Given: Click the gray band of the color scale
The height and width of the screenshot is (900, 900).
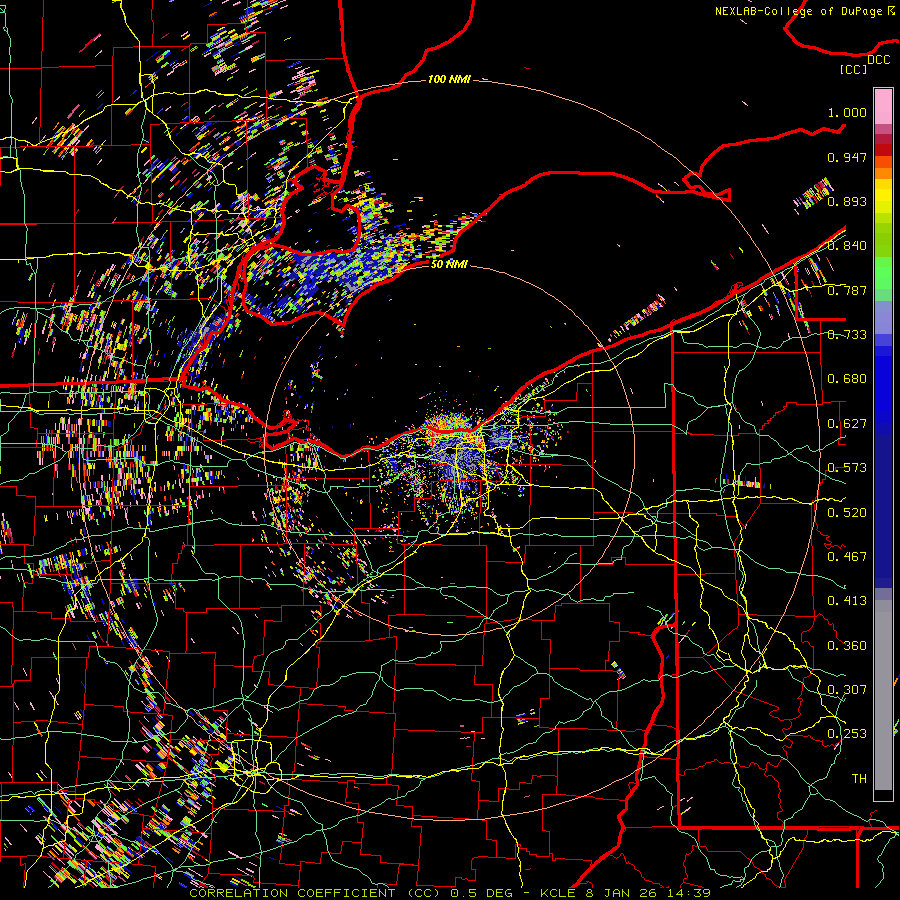Looking at the screenshot, I should 883,695.
